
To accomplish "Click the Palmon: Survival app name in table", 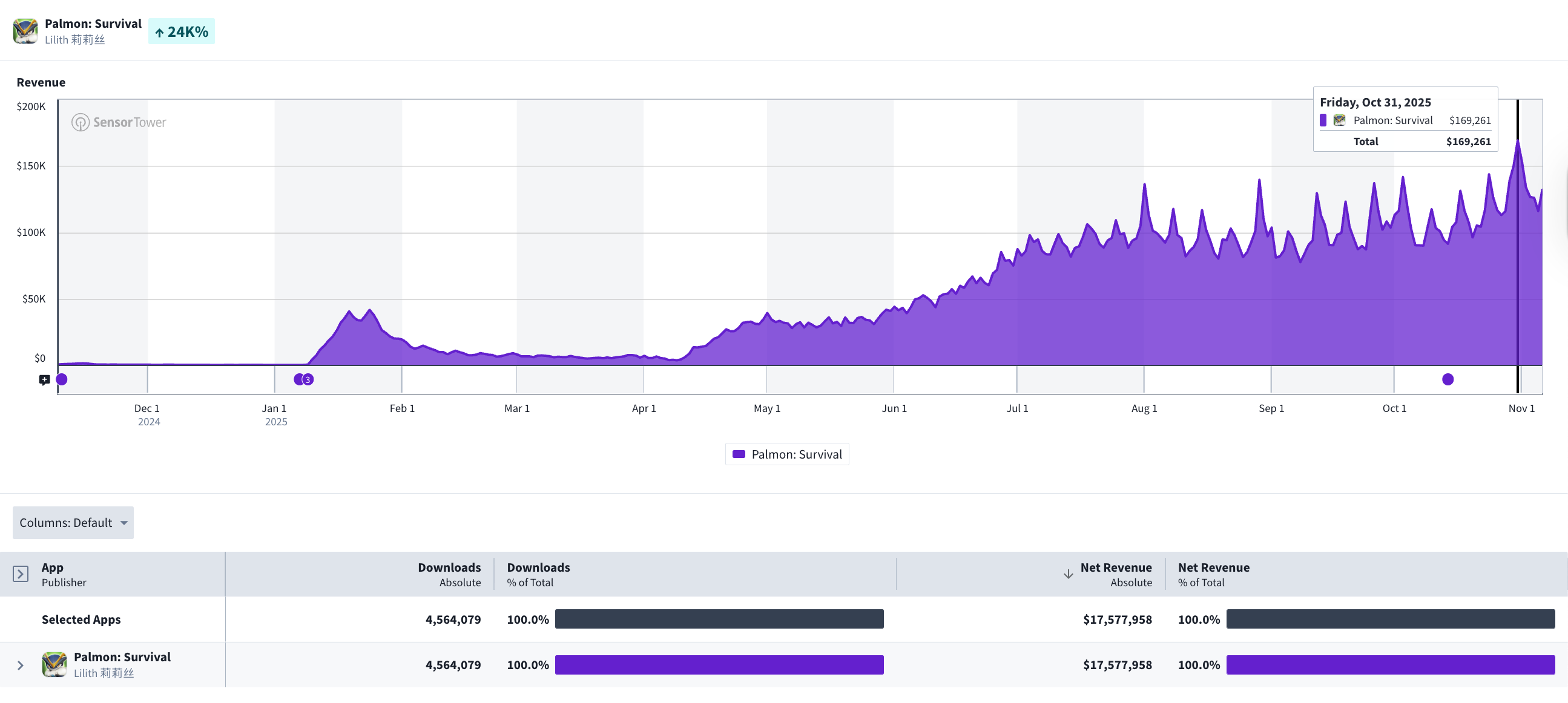I will click(122, 657).
